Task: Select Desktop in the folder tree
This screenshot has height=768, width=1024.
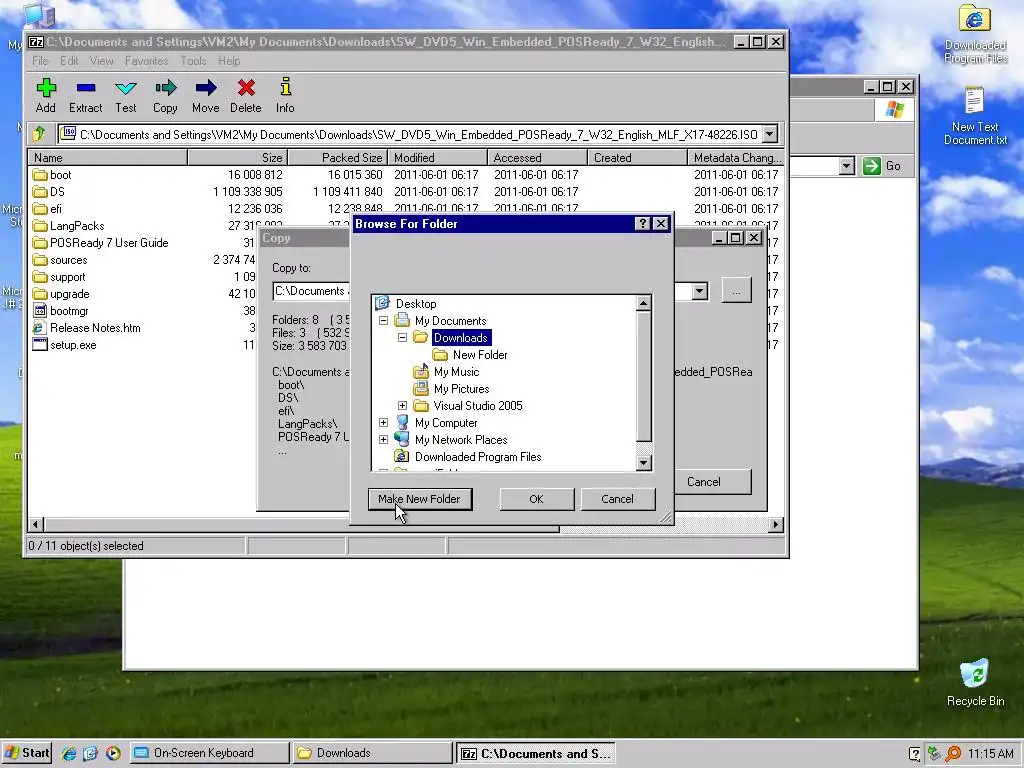Action: coord(415,304)
